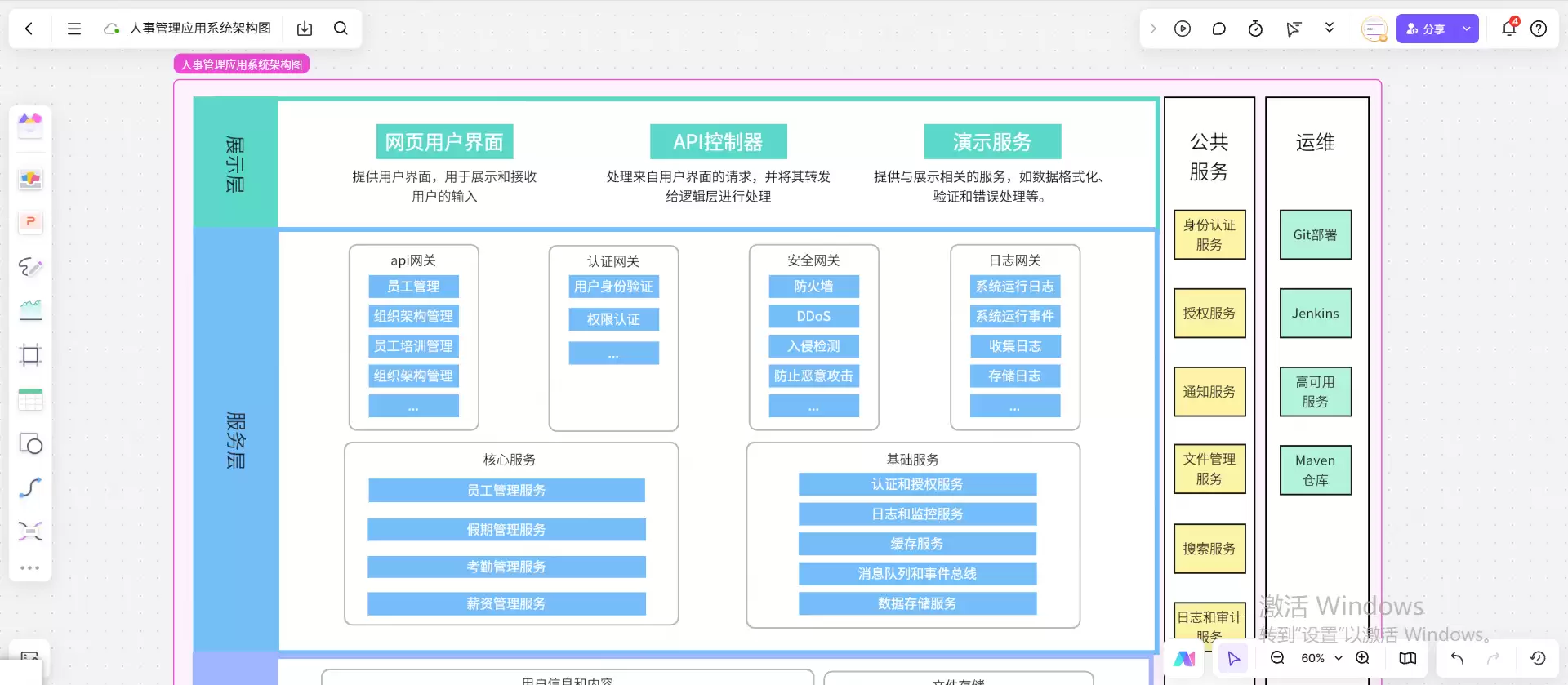Screen dimensions: 1568x685
Task: Click the 员工管理 box under api网关
Action: click(x=413, y=287)
